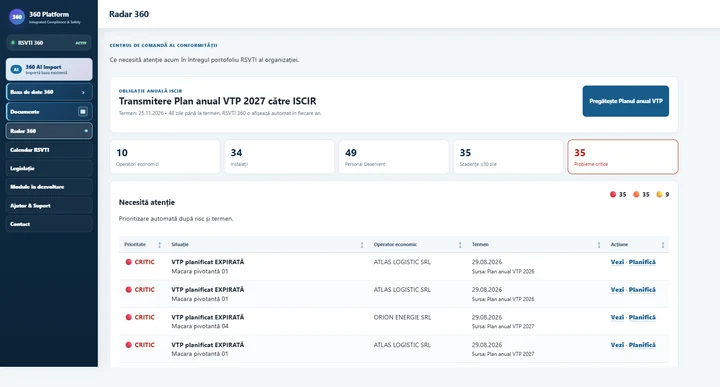
Task: Open Ajutor & Suport
Action: (x=49, y=205)
